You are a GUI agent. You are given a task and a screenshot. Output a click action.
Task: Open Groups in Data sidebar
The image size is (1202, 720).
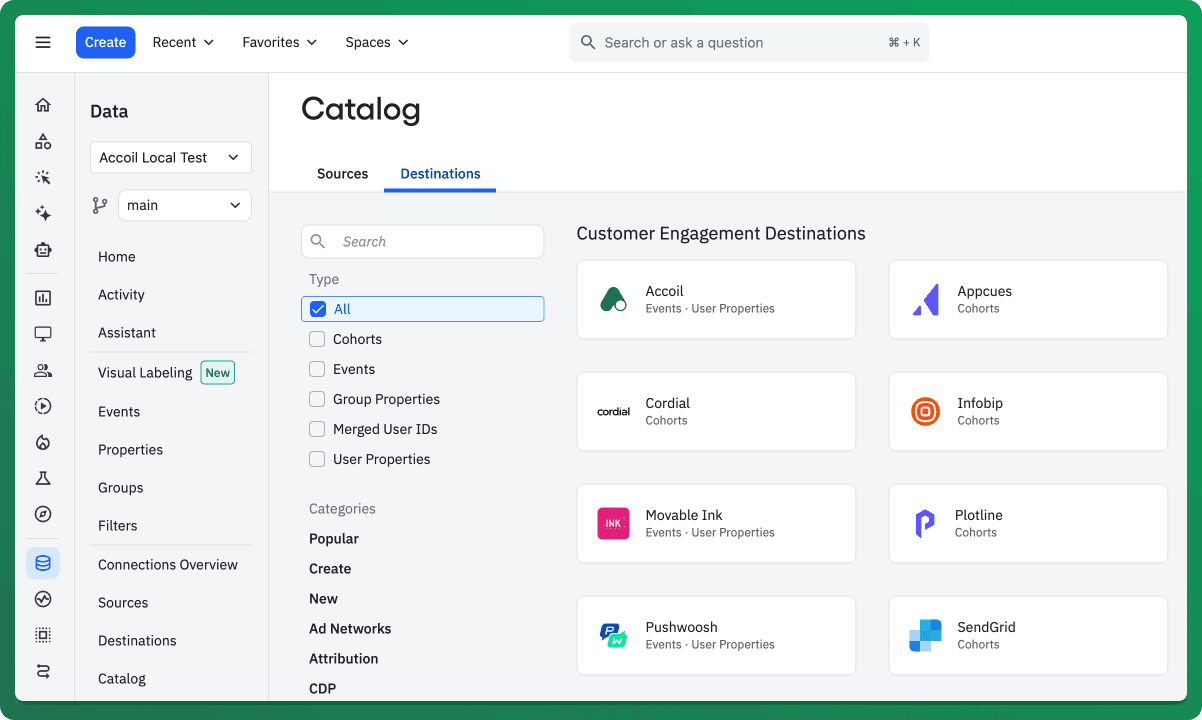[x=120, y=487]
